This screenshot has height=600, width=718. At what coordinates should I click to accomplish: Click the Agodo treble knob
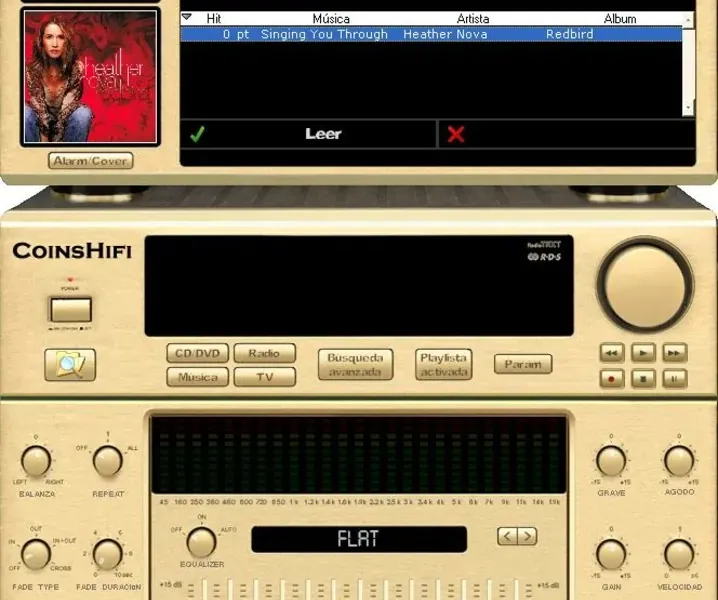pos(679,461)
